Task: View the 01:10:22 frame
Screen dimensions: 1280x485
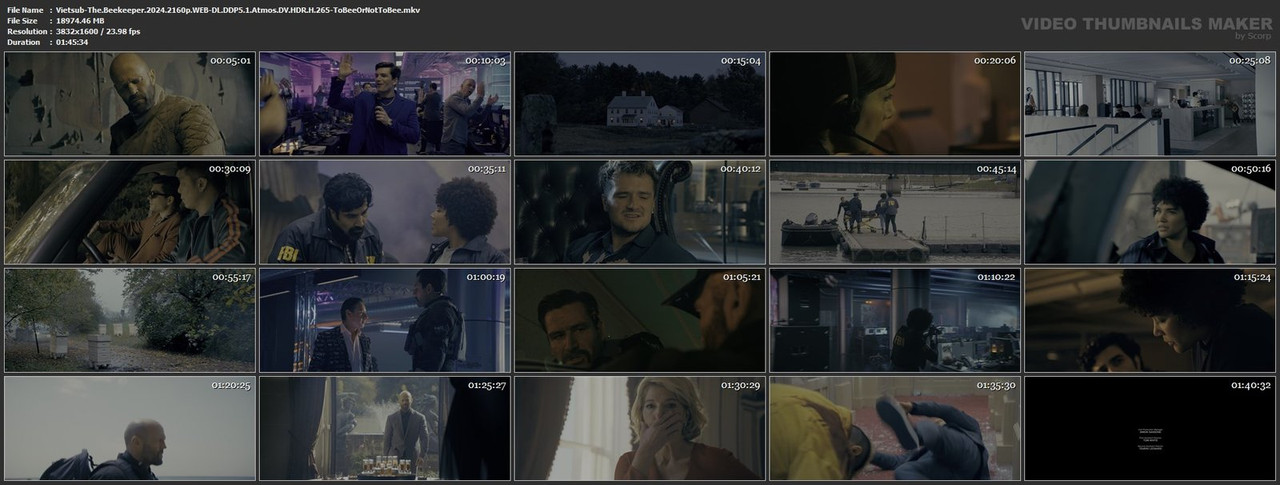Action: coord(895,320)
